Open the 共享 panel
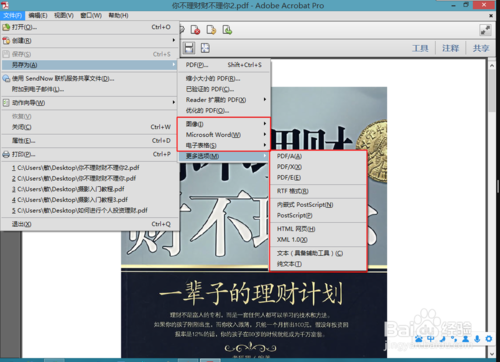The width and height of the screenshot is (500, 362). pos(481,48)
